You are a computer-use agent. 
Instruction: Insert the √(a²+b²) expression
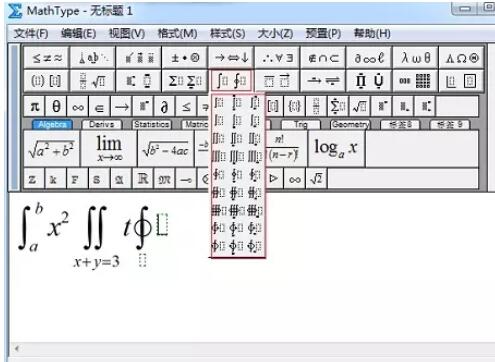(52, 149)
